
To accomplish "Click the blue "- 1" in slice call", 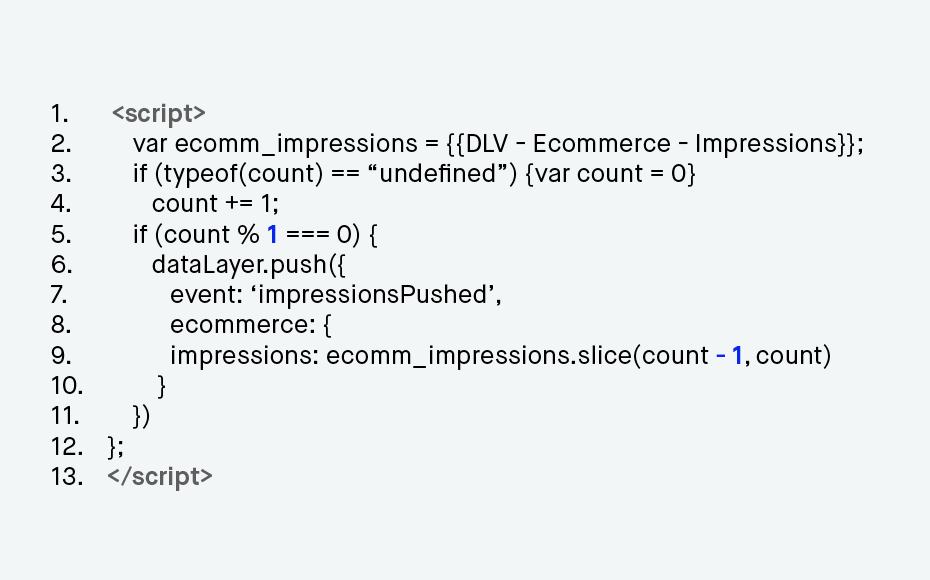I will tap(730, 355).
